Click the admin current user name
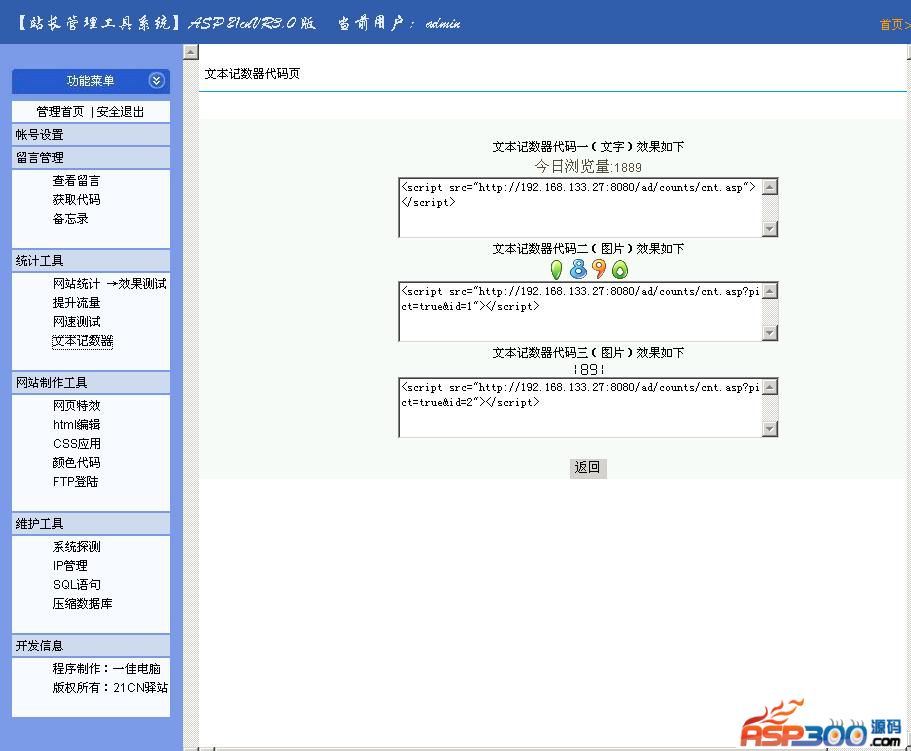This screenshot has width=911, height=751. pyautogui.click(x=443, y=24)
